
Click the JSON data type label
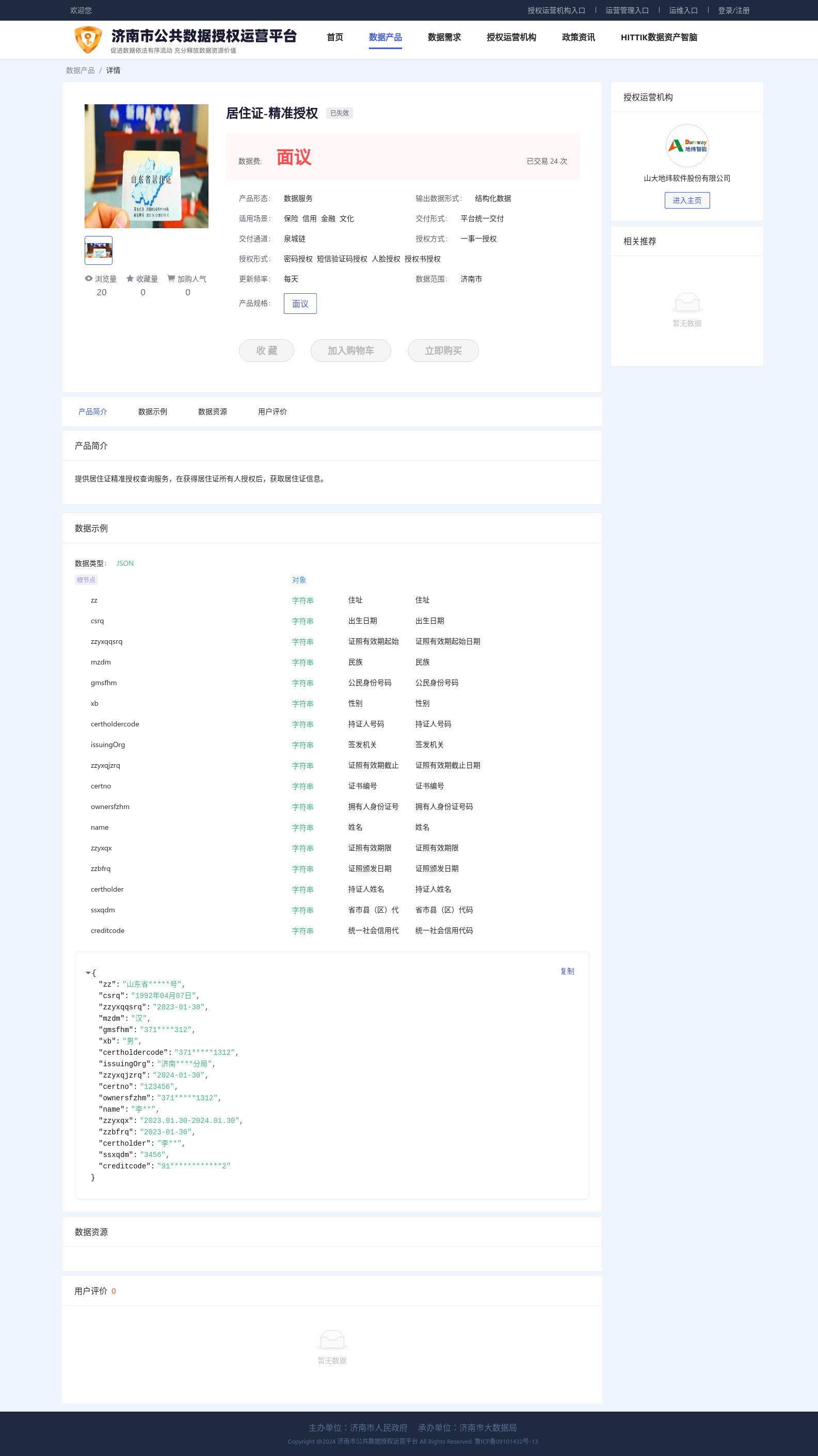point(125,563)
